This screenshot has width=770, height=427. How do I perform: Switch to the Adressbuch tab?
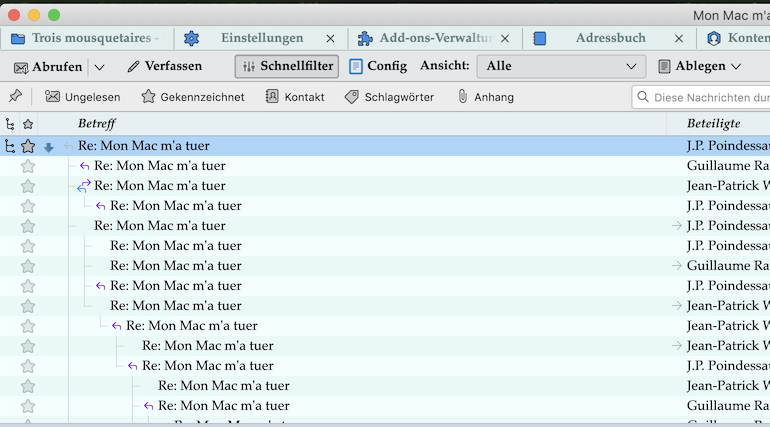[610, 38]
